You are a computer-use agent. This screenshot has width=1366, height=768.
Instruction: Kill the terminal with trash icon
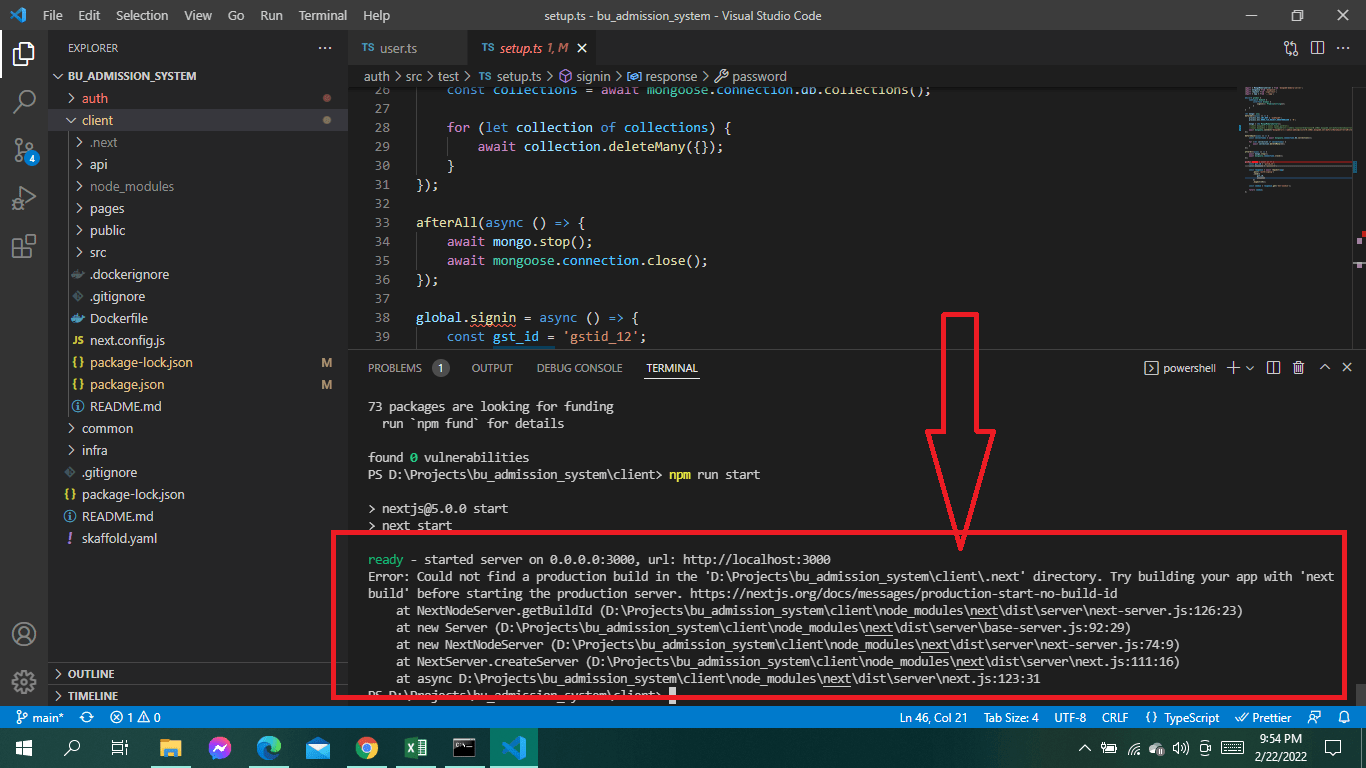tap(1298, 368)
